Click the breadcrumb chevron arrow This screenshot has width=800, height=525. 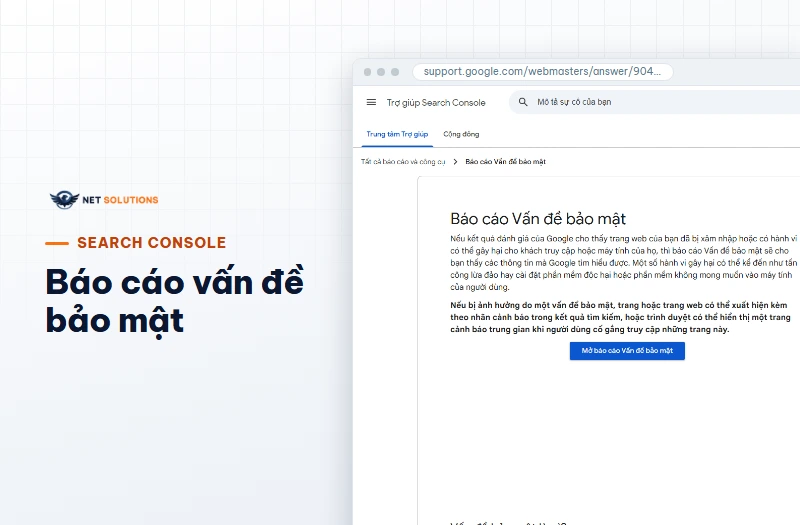pyautogui.click(x=455, y=162)
